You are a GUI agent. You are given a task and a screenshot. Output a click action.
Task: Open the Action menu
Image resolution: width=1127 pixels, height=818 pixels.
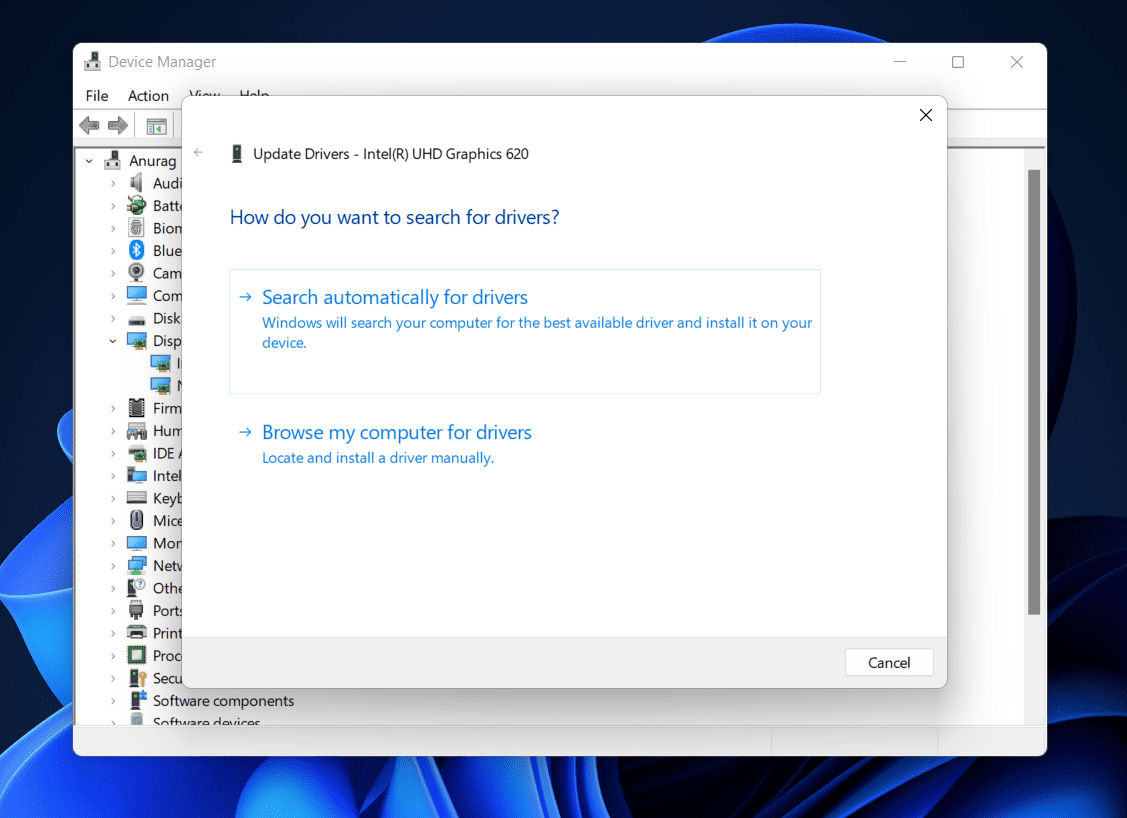[x=148, y=96]
